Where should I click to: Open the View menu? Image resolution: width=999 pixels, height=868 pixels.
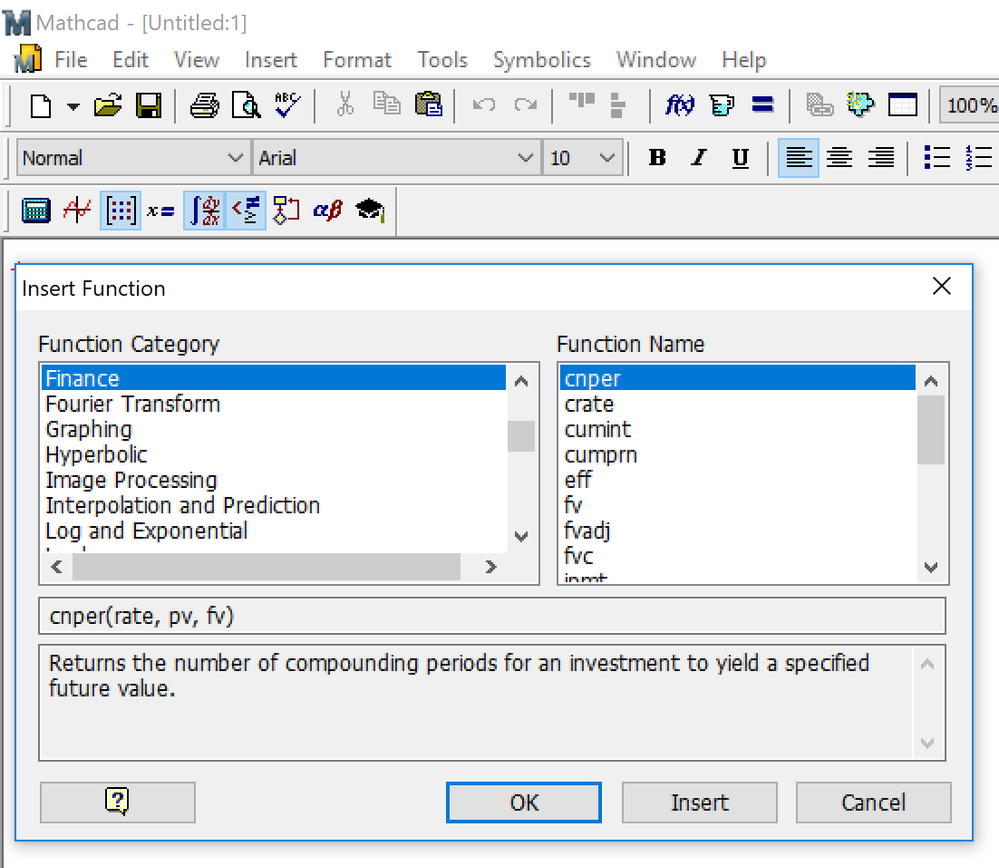pyautogui.click(x=196, y=60)
